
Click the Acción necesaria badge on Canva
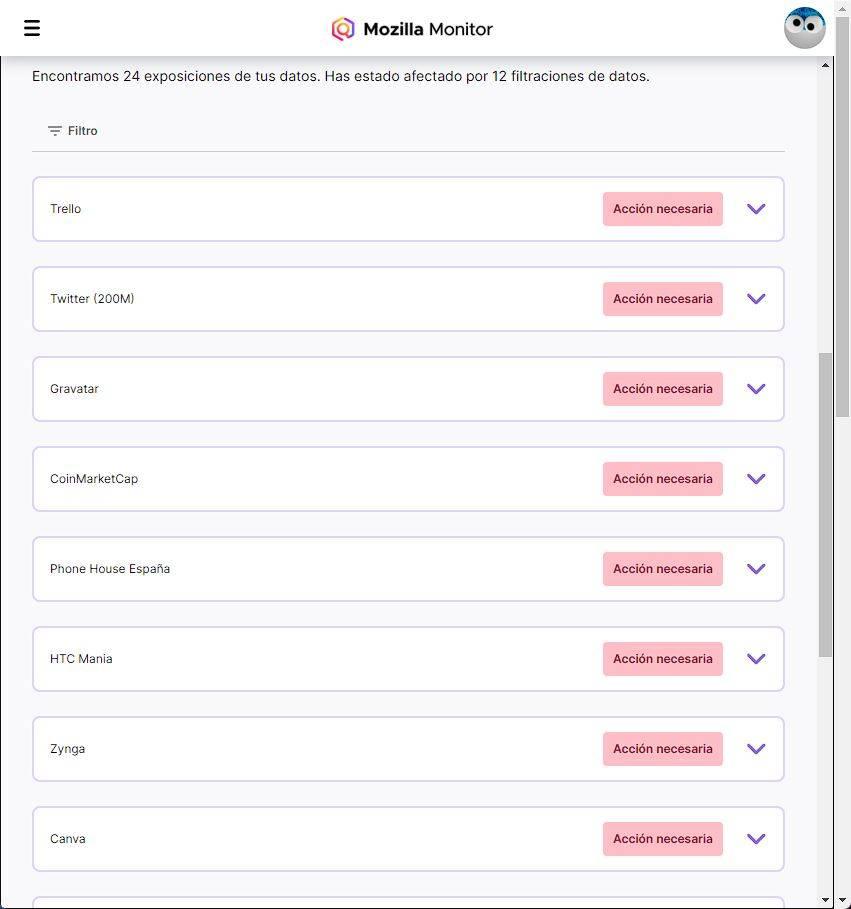coord(662,838)
